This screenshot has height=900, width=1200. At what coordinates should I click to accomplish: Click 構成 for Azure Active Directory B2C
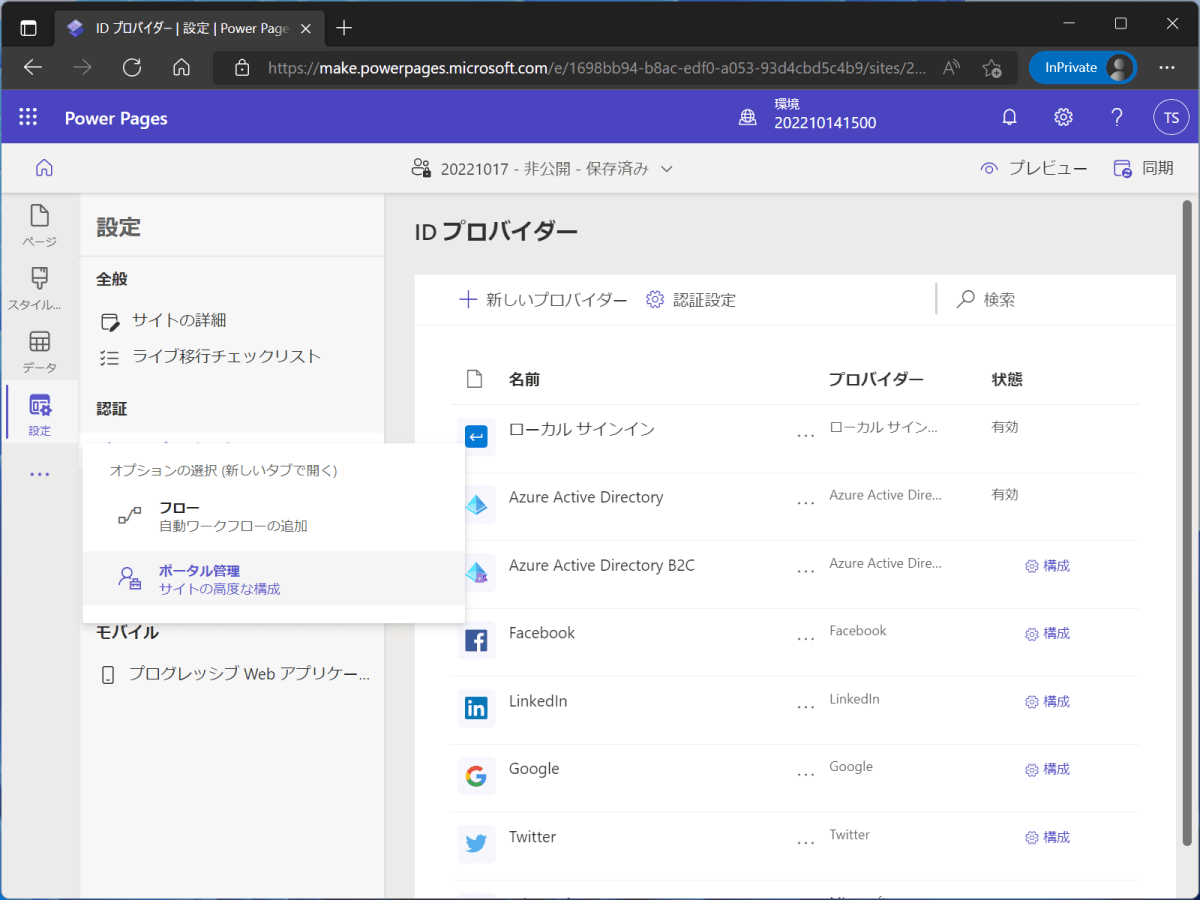coord(1047,566)
